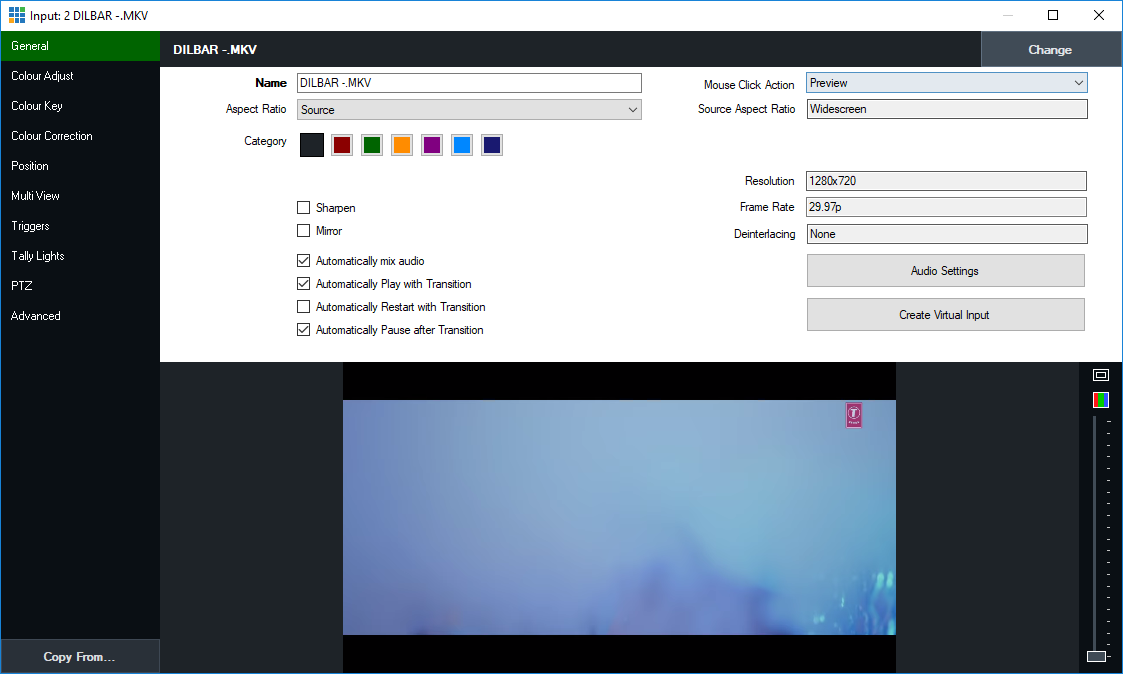Open the Advanced tab
The width and height of the screenshot is (1123, 674).
pyautogui.click(x=80, y=317)
